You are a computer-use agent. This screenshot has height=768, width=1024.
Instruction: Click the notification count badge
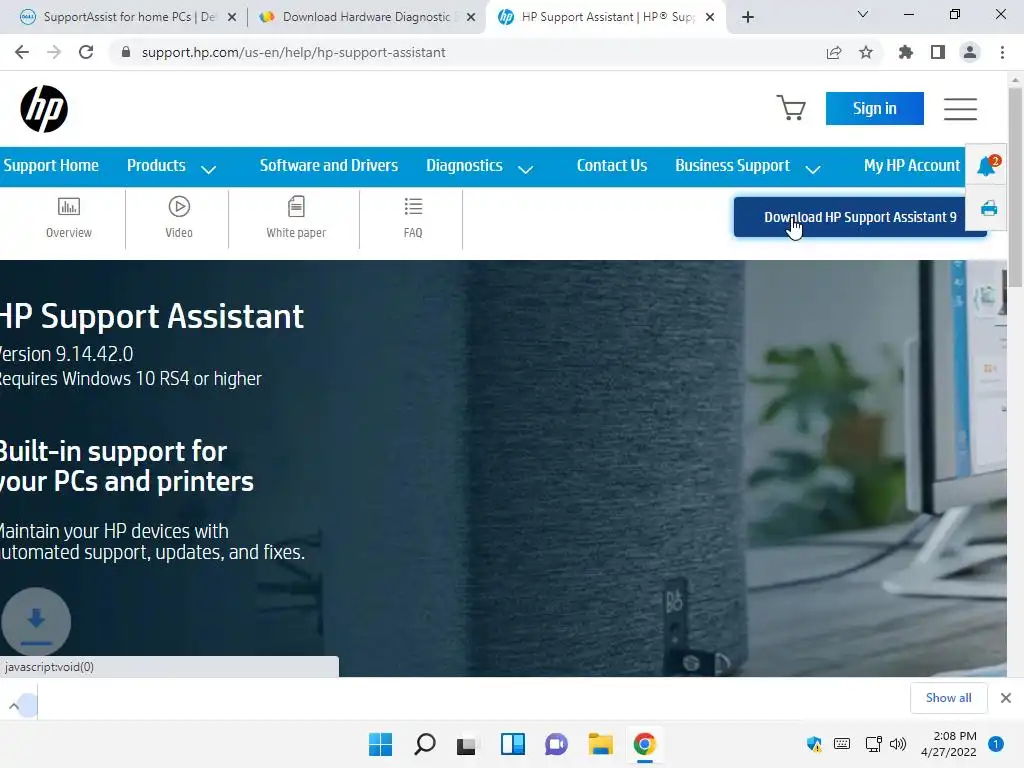(x=995, y=744)
